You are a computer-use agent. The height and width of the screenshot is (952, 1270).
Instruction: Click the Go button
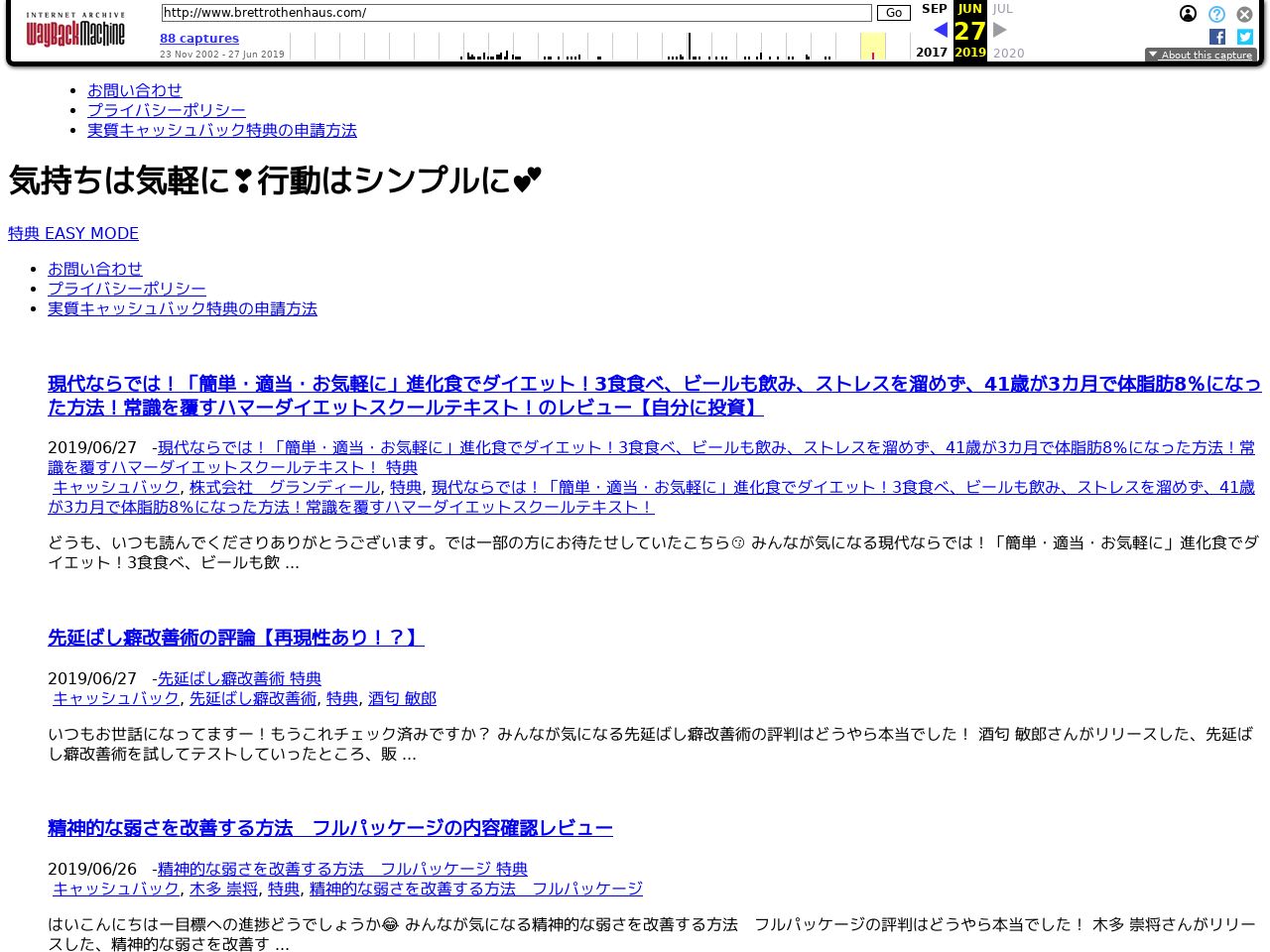(x=893, y=13)
